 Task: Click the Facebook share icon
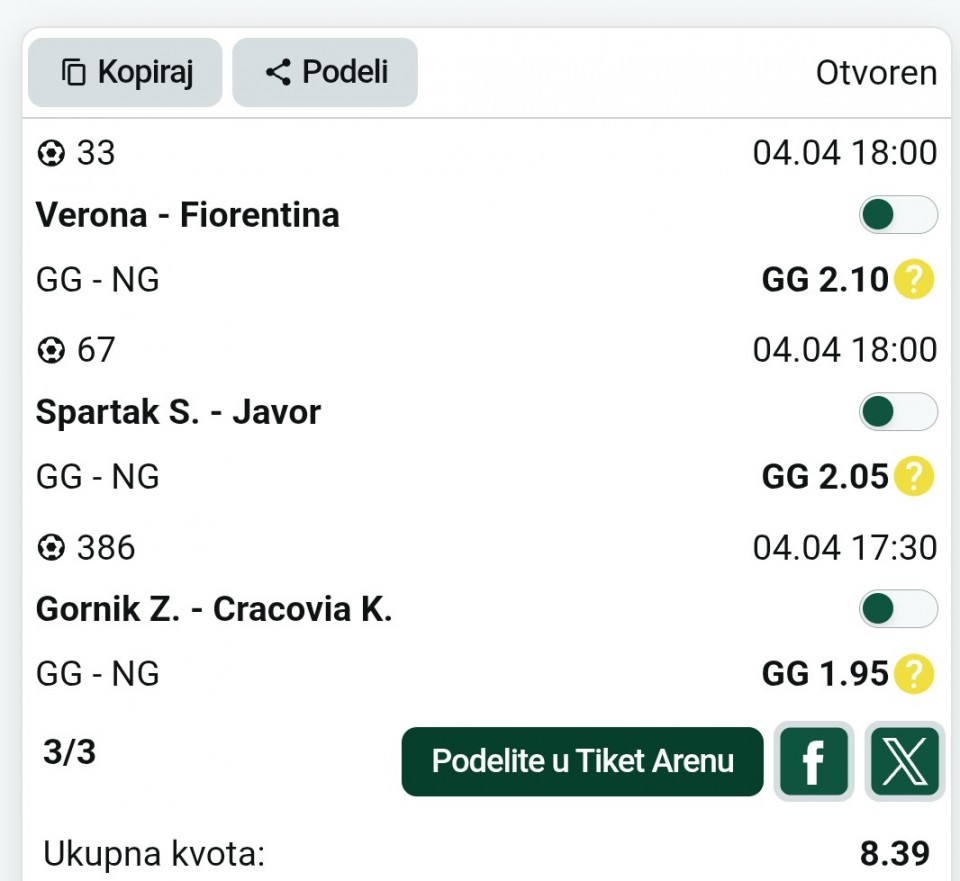[x=812, y=761]
